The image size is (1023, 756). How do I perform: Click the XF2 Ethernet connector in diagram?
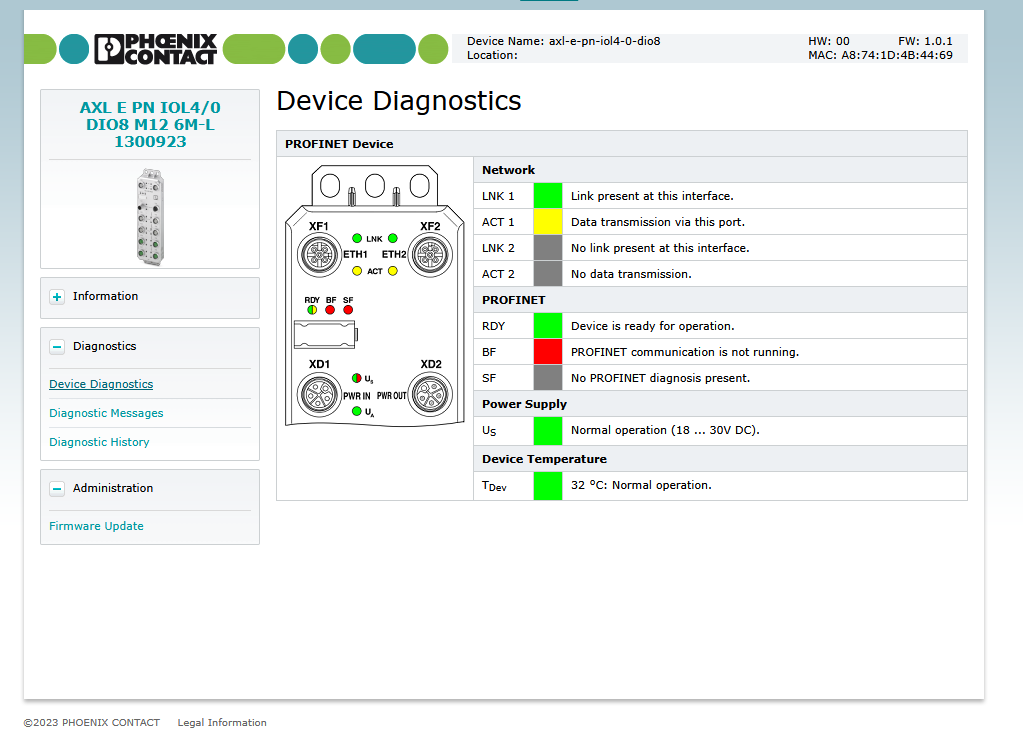(431, 256)
